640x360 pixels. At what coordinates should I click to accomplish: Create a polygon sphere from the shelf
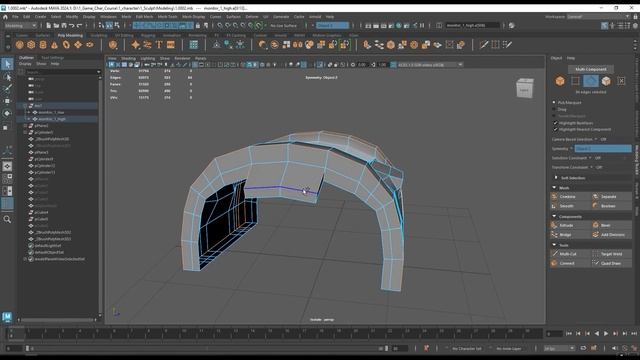(20, 45)
